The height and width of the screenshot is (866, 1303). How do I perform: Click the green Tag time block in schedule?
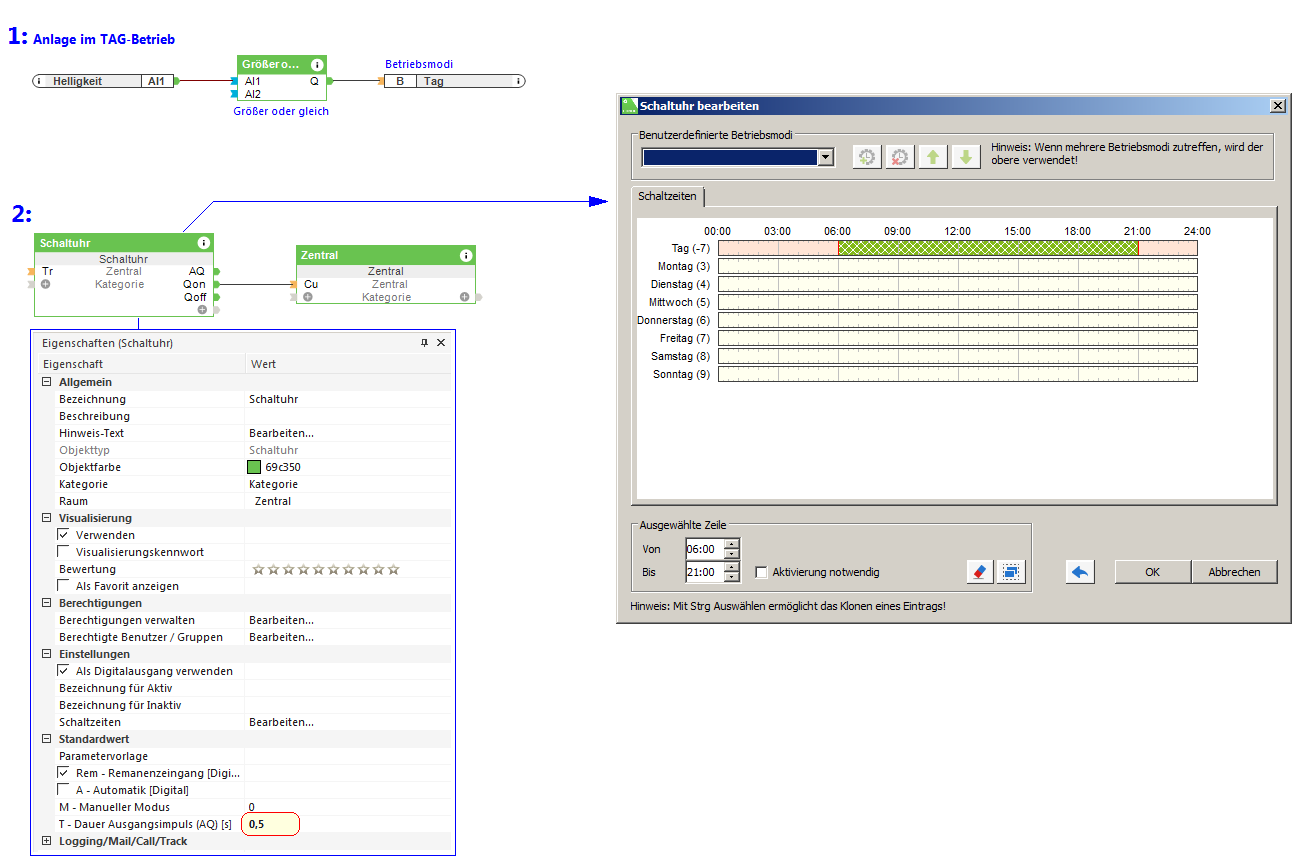(987, 248)
